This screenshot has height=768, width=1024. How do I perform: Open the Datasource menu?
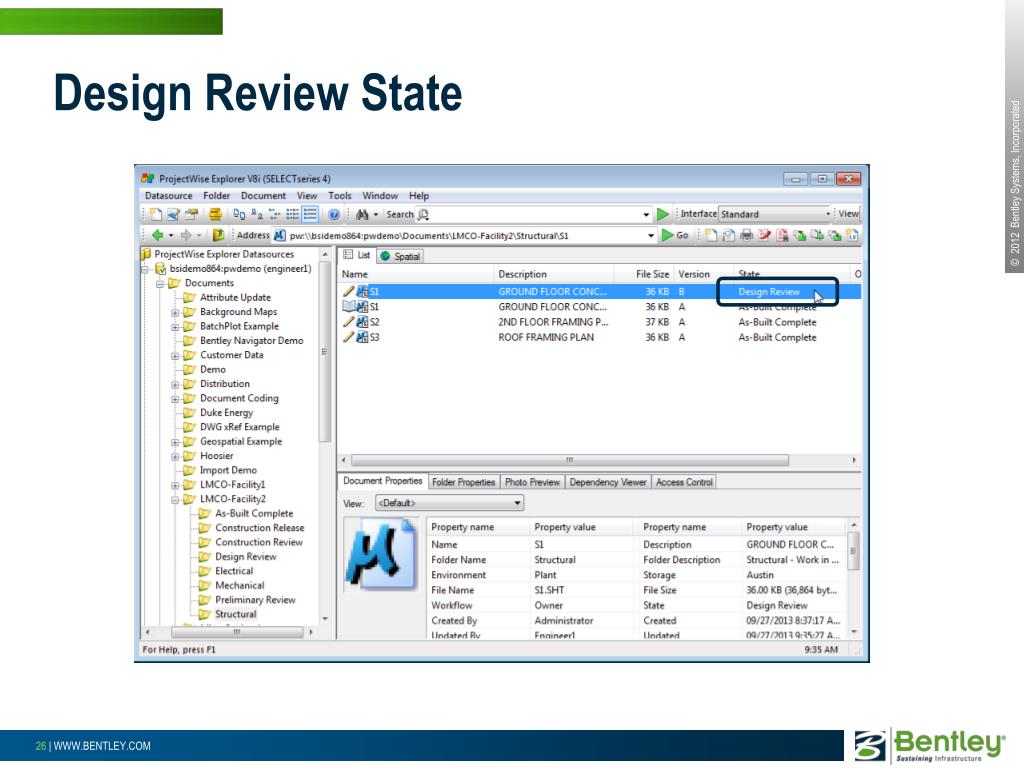(x=168, y=195)
